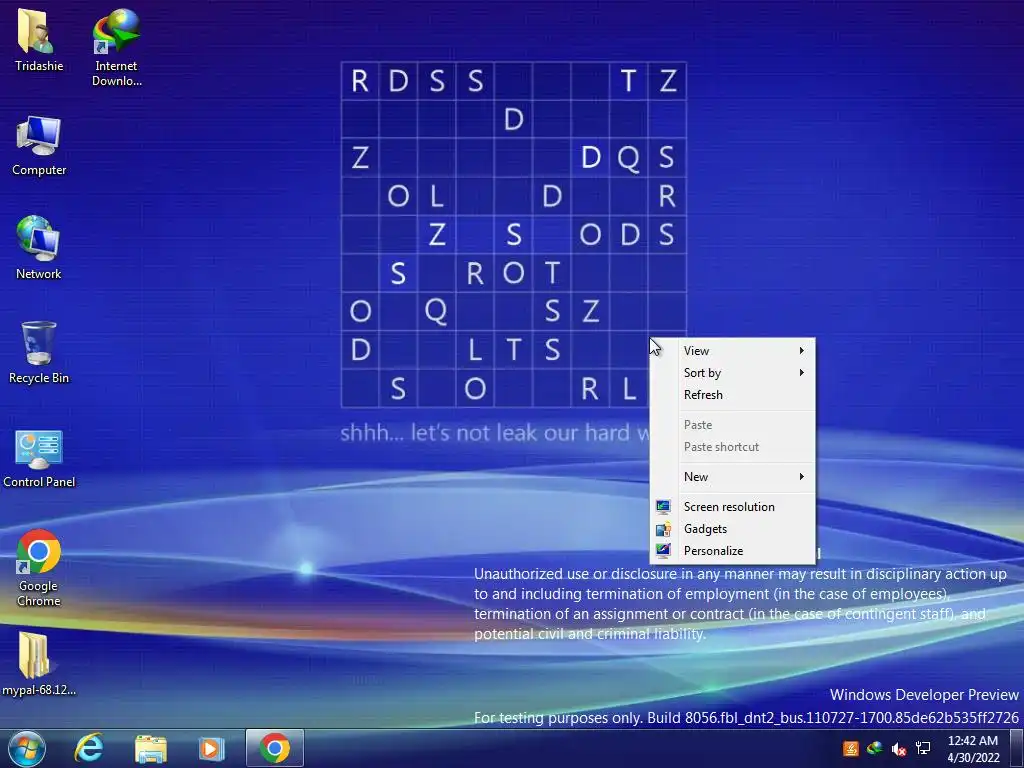Open Screen resolution from the context menu
The image size is (1024, 768).
(x=733, y=507)
